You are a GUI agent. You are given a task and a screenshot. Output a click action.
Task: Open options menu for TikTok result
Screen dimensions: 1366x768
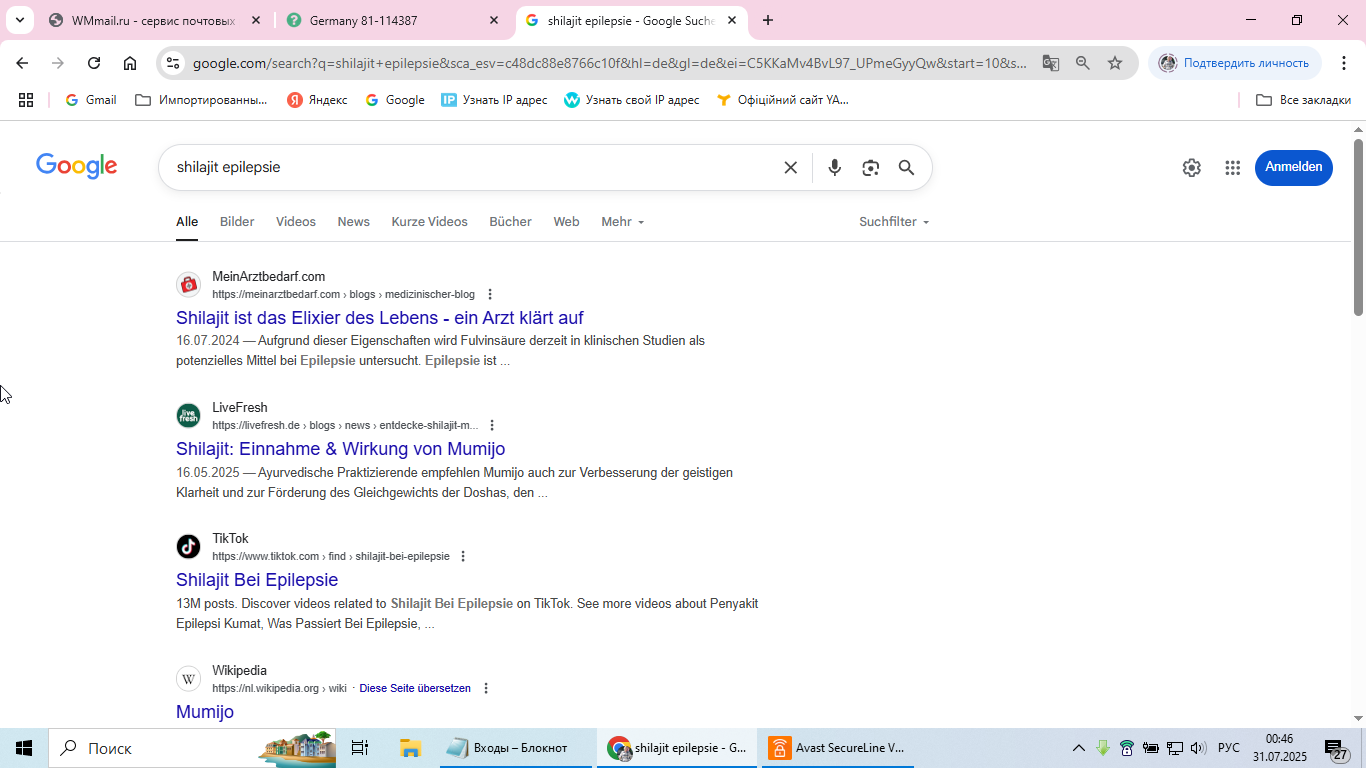click(x=463, y=556)
